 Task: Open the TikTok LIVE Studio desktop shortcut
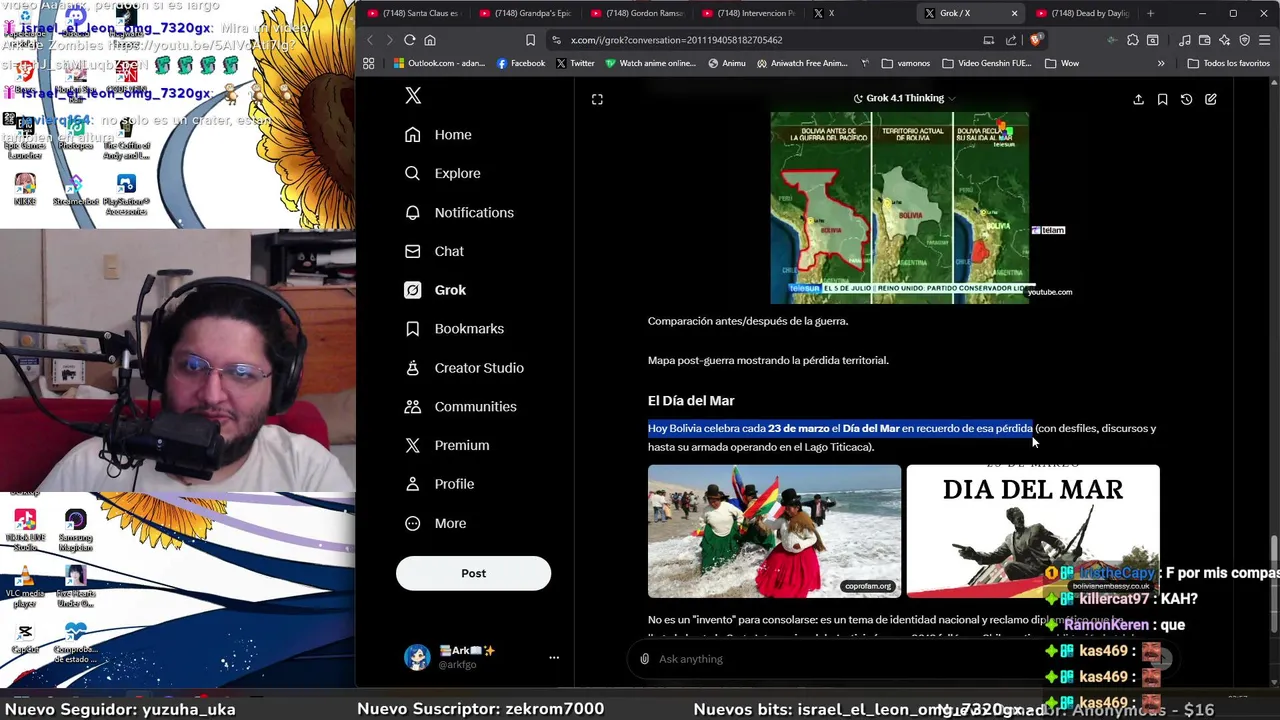(25, 530)
